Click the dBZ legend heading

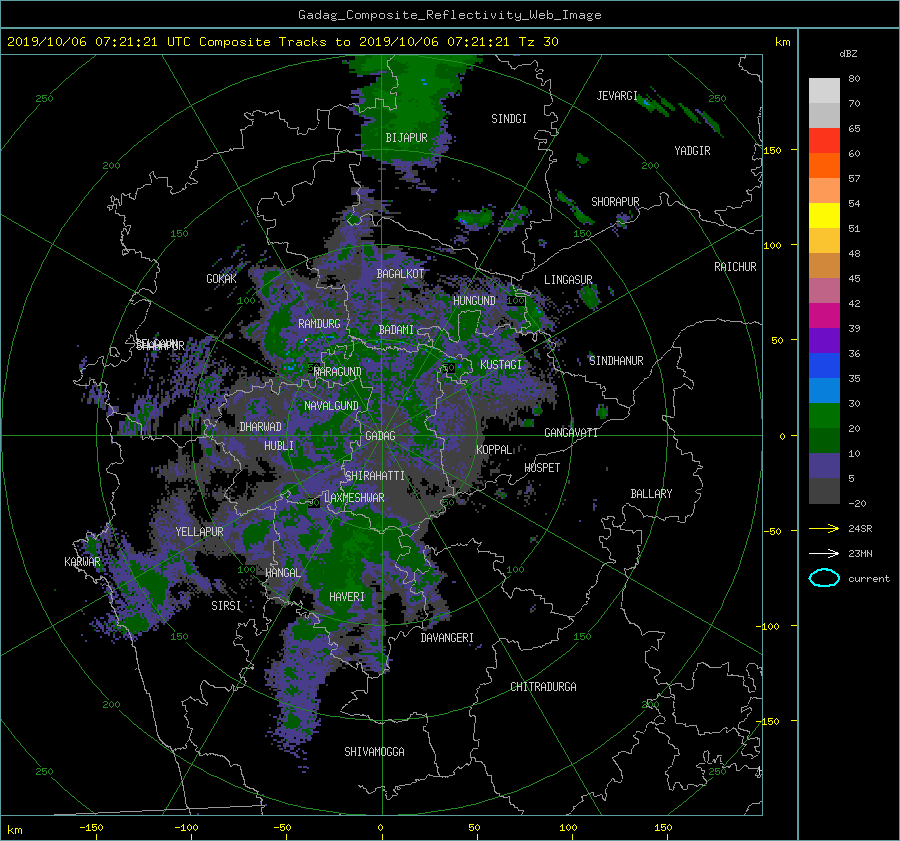848,54
